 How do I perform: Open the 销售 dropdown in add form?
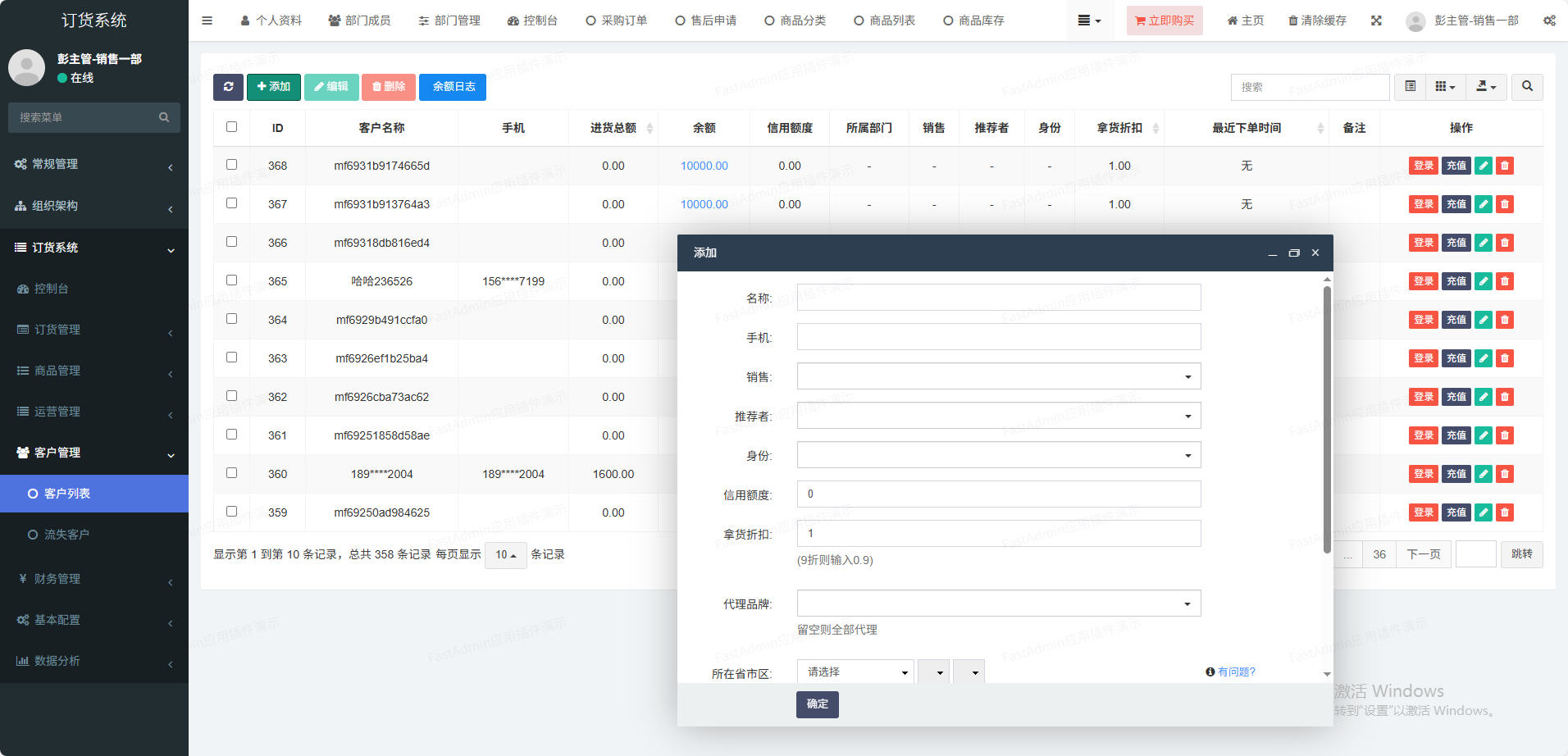pyautogui.click(x=998, y=376)
